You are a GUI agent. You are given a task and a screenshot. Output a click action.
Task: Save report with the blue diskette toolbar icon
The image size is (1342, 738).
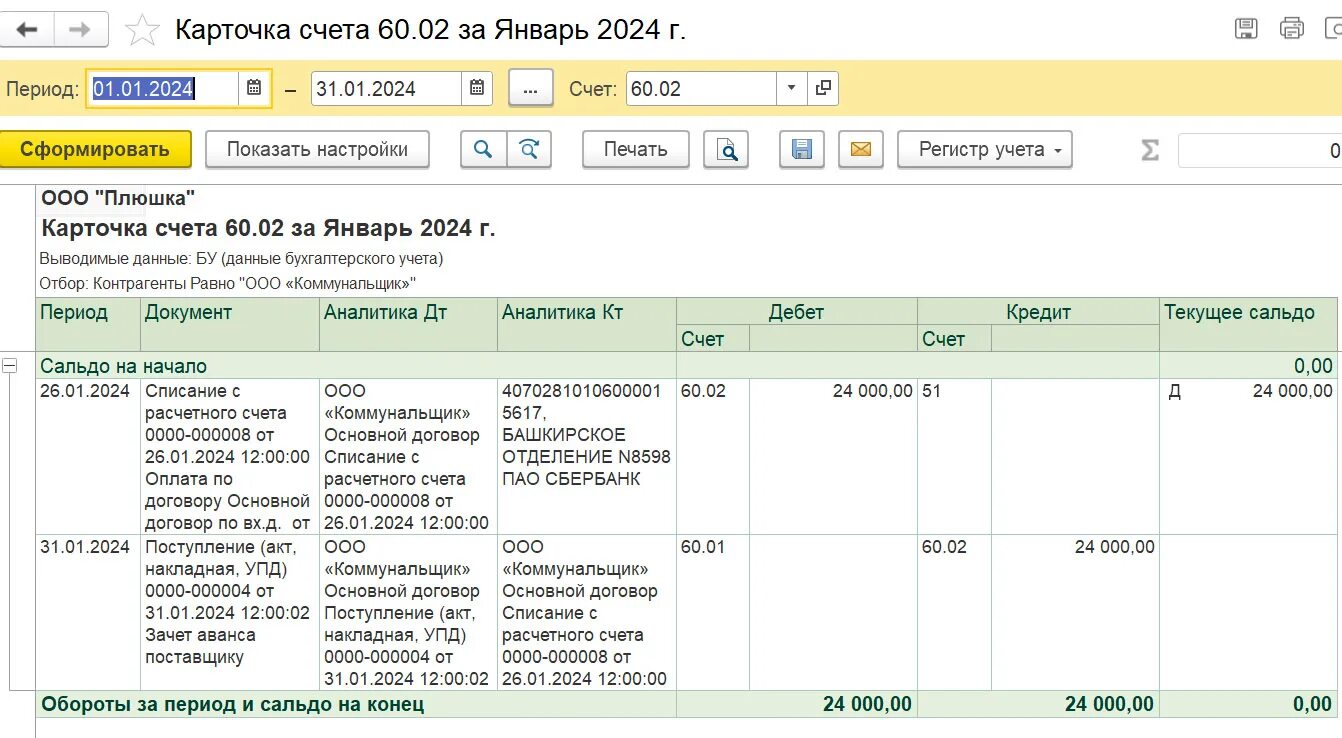pyautogui.click(x=802, y=150)
